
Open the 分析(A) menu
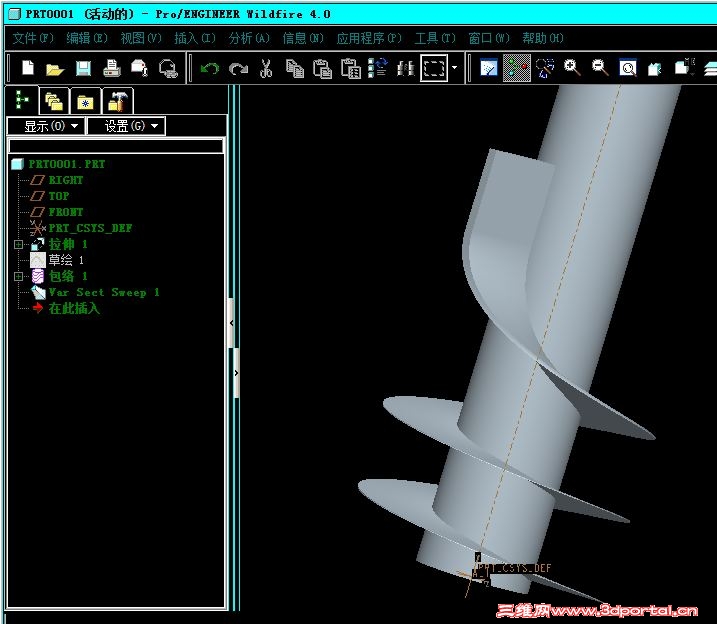point(249,38)
